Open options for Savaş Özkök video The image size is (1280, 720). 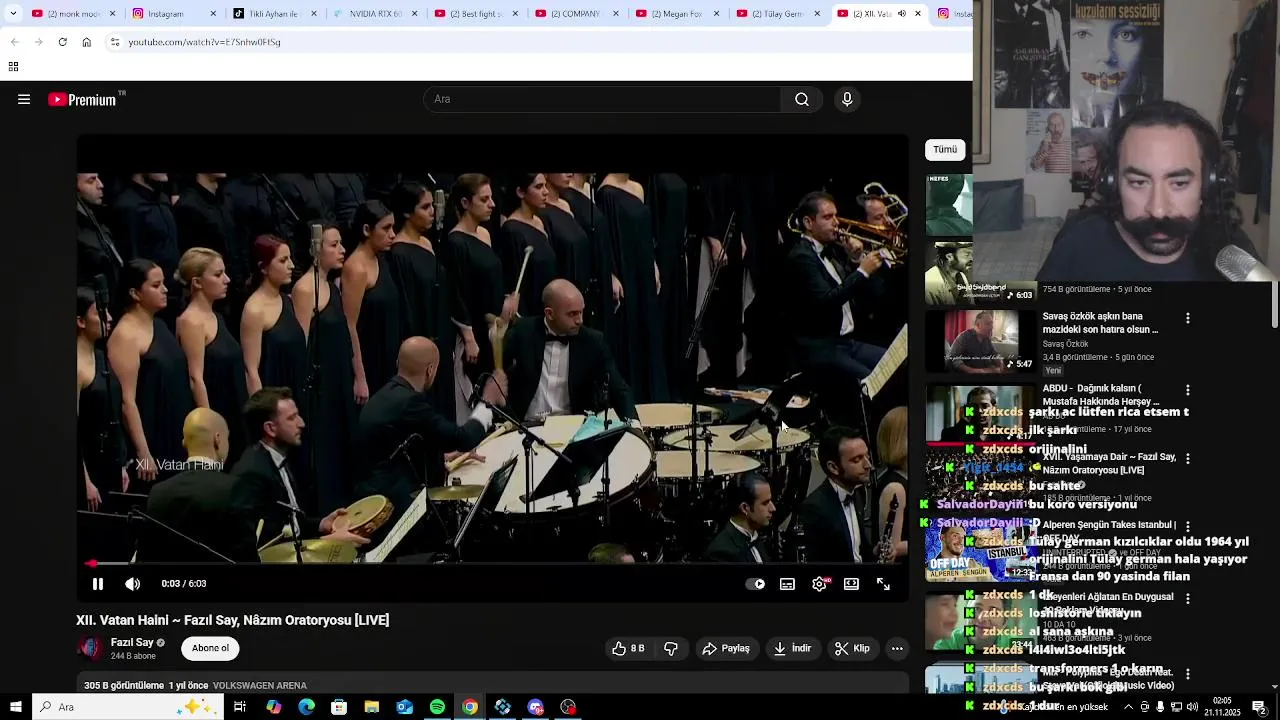click(1188, 318)
